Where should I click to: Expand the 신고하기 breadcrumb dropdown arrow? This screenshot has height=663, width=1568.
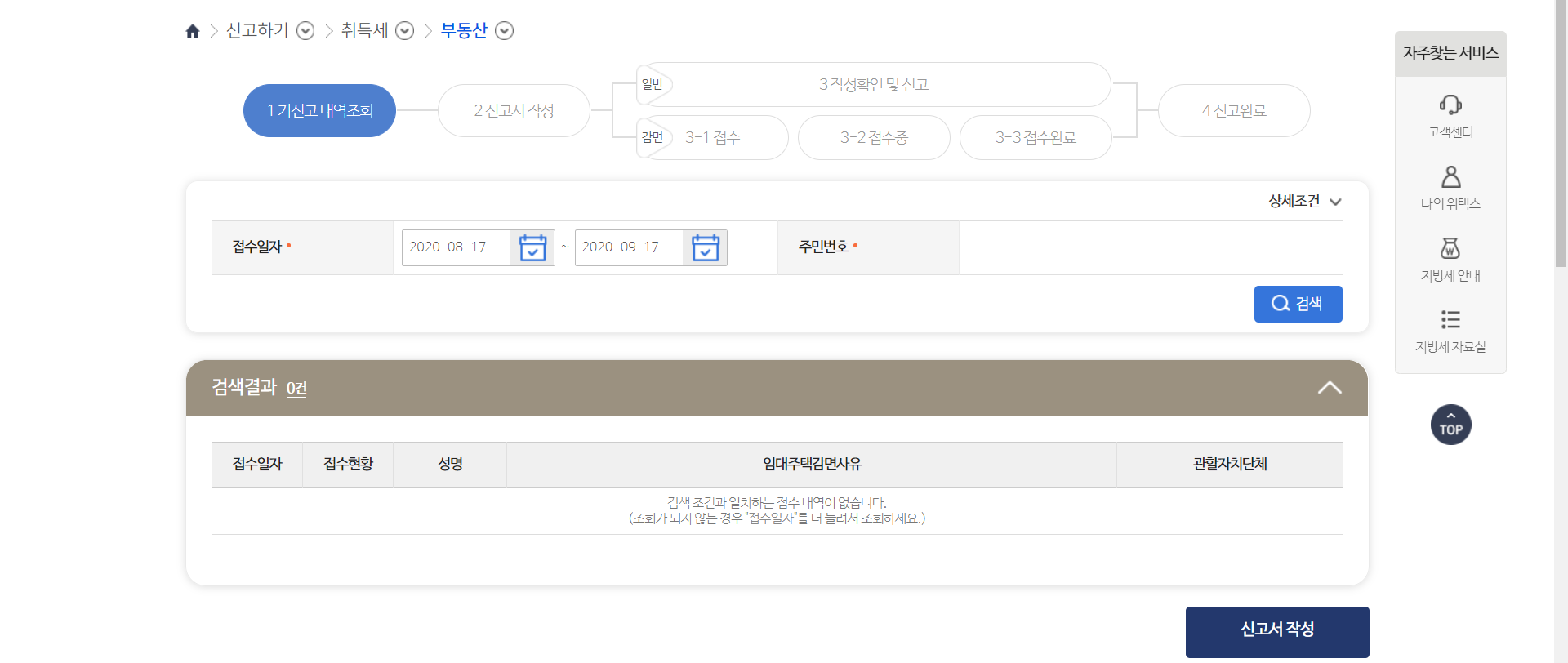[305, 31]
